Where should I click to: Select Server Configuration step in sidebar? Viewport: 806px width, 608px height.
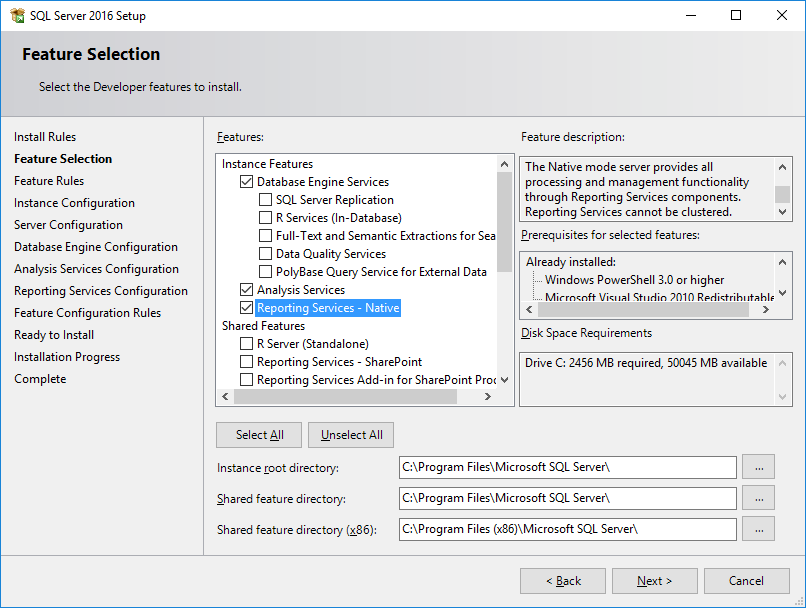pyautogui.click(x=68, y=225)
